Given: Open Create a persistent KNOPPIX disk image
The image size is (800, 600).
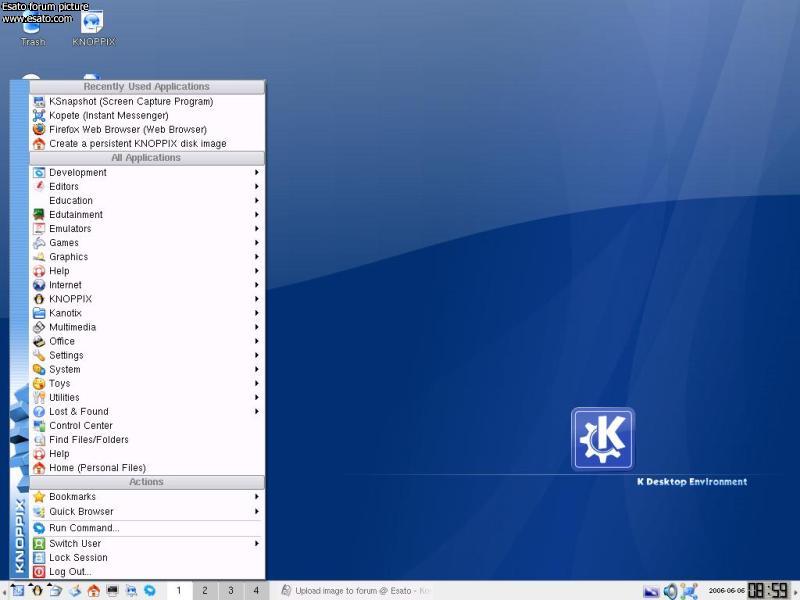Looking at the screenshot, I should (147, 143).
